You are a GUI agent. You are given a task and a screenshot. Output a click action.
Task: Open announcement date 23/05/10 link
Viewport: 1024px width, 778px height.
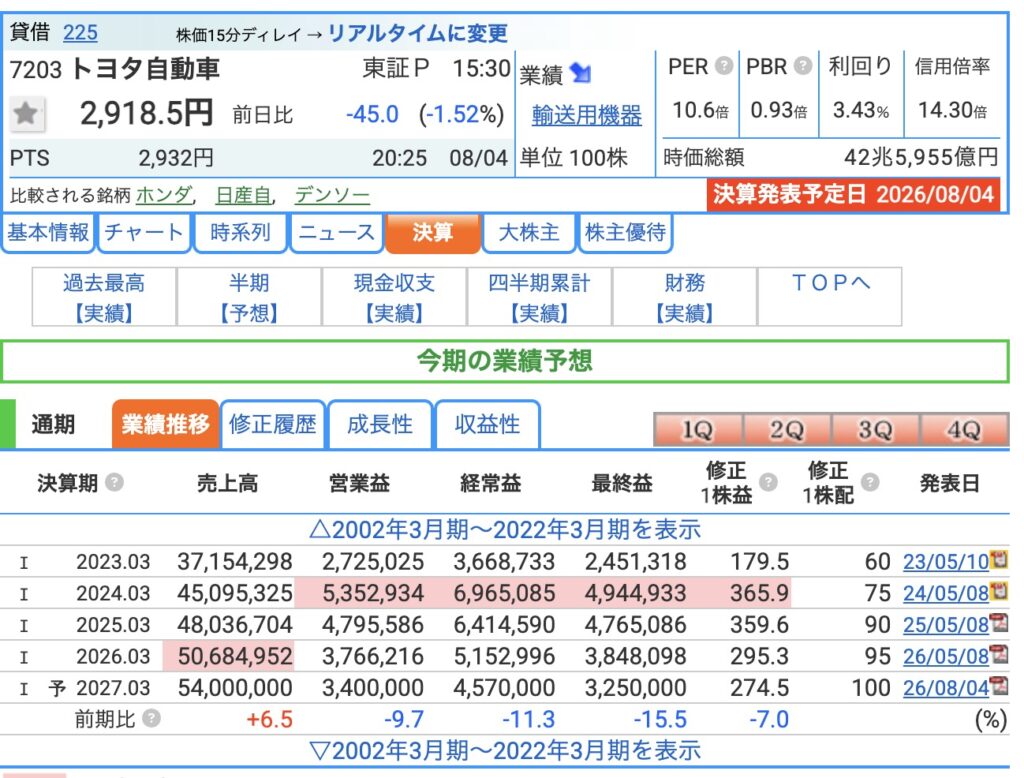(x=946, y=562)
